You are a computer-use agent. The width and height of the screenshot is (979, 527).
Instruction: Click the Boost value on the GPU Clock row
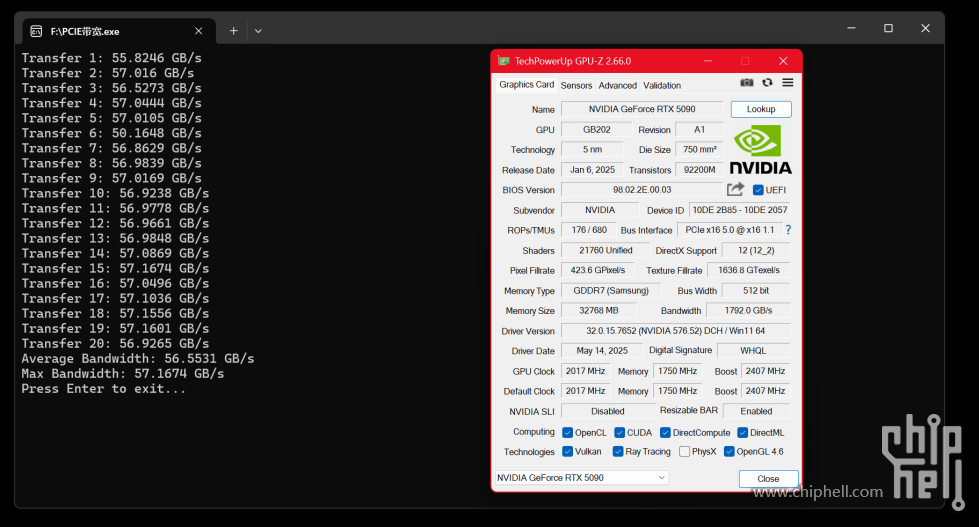[x=765, y=371]
